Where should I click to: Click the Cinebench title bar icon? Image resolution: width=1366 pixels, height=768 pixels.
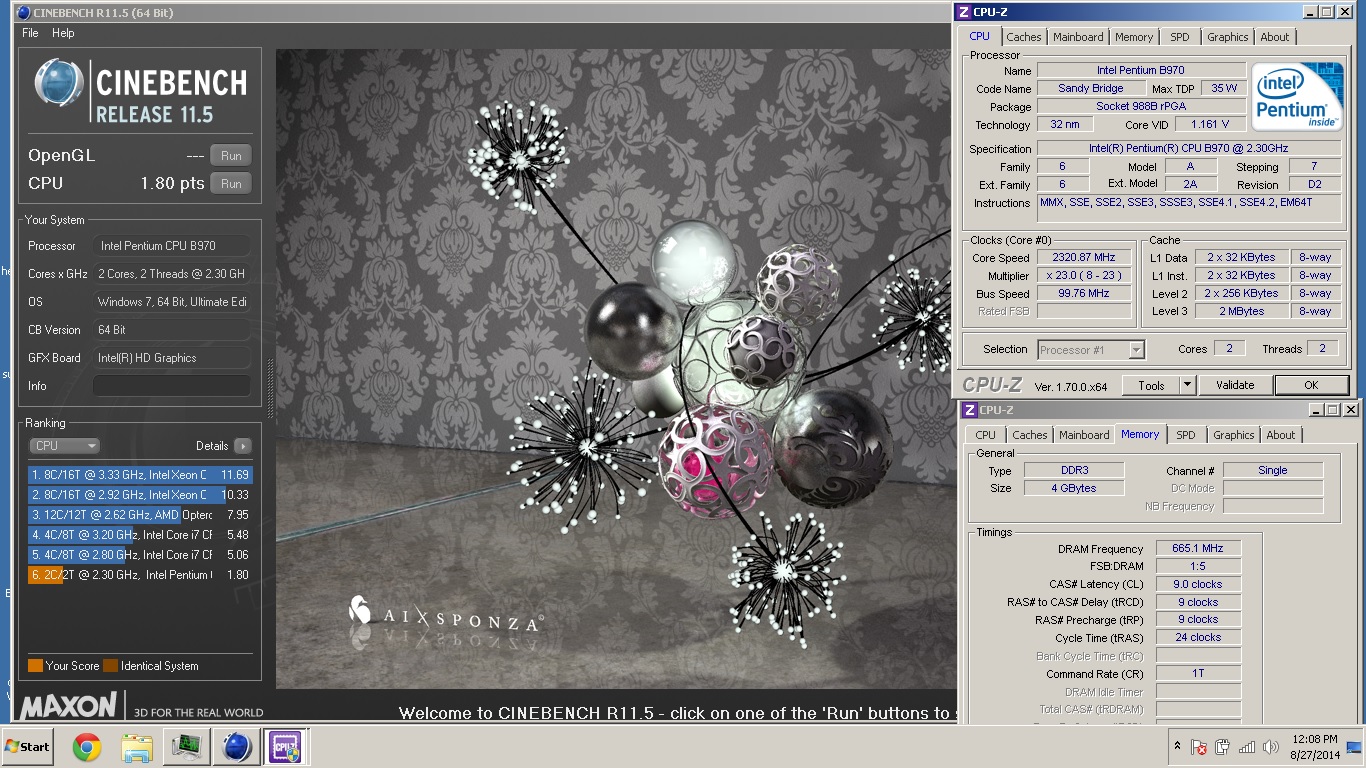click(x=23, y=12)
